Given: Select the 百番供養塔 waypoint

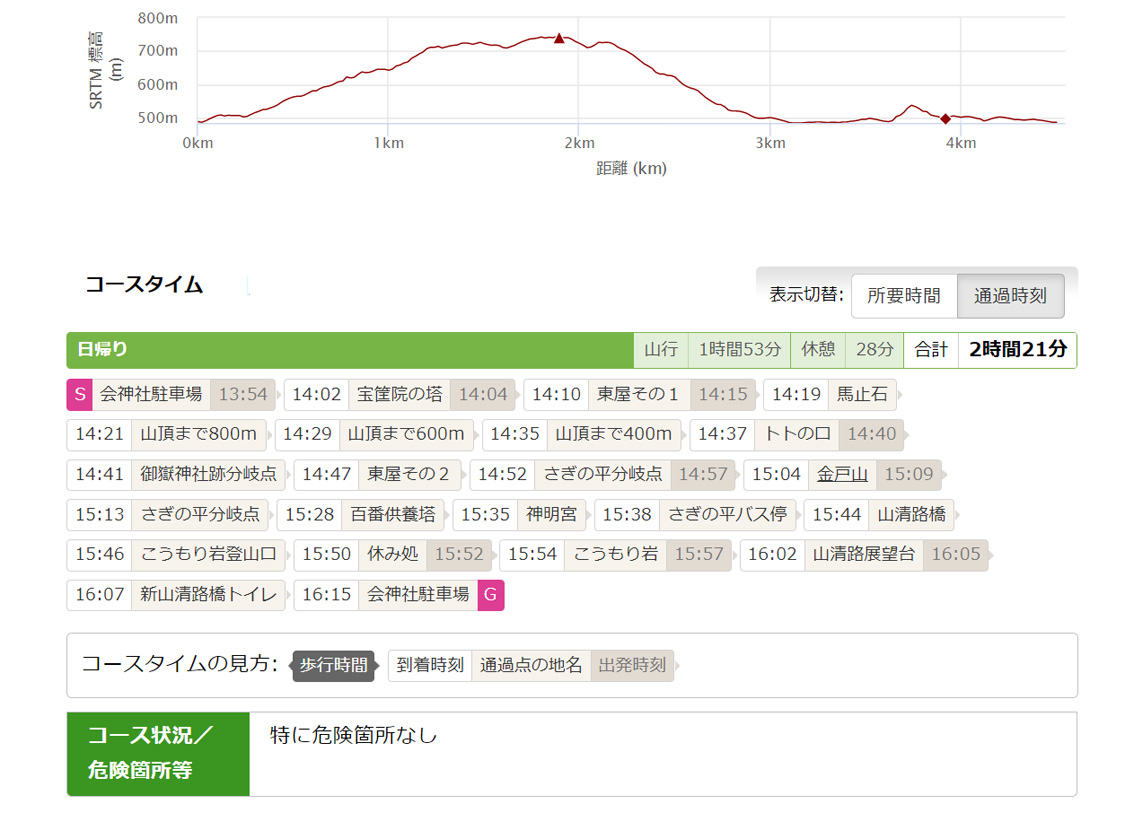Looking at the screenshot, I should tap(392, 514).
